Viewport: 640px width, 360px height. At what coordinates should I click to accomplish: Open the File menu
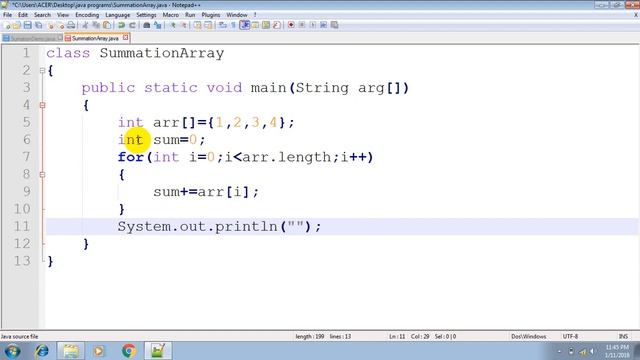[7, 15]
